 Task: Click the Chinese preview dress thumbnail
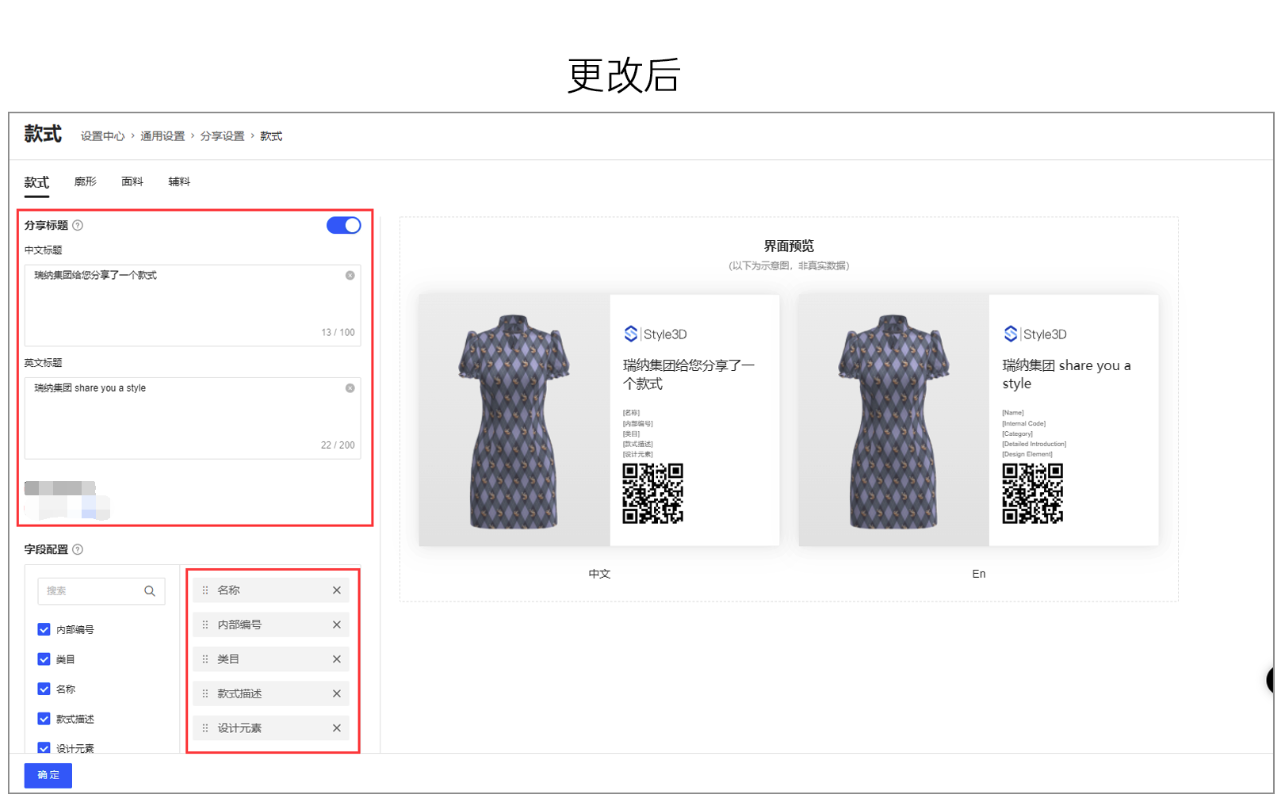[x=514, y=420]
